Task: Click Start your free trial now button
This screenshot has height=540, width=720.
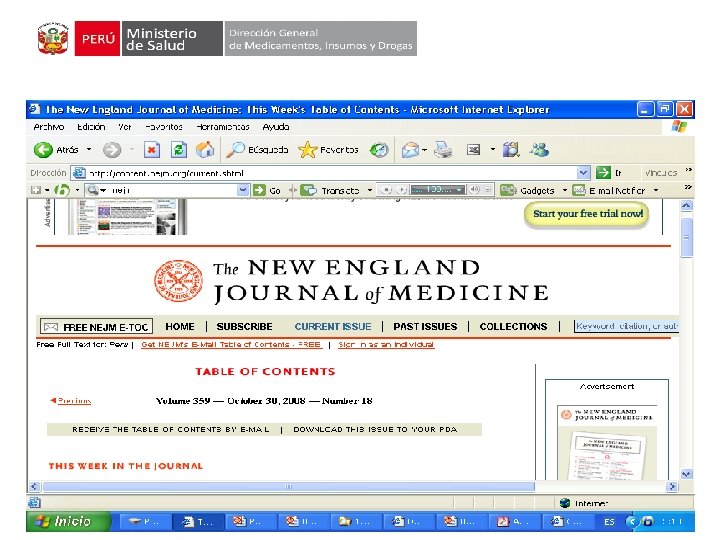Action: (x=587, y=214)
